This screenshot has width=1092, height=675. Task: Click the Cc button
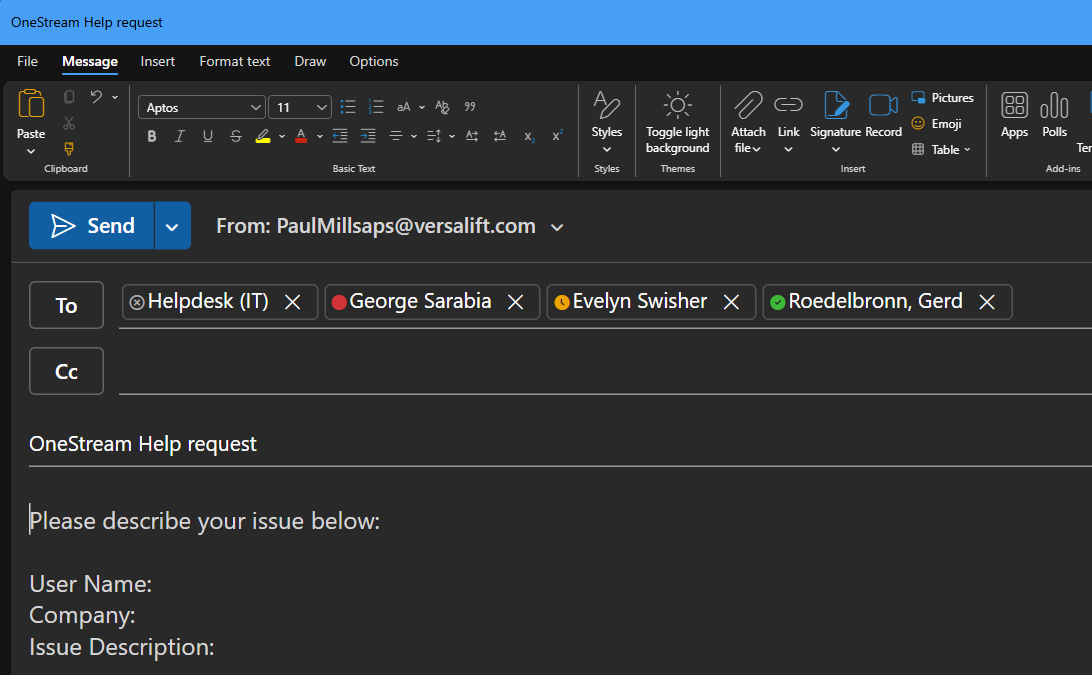66,371
